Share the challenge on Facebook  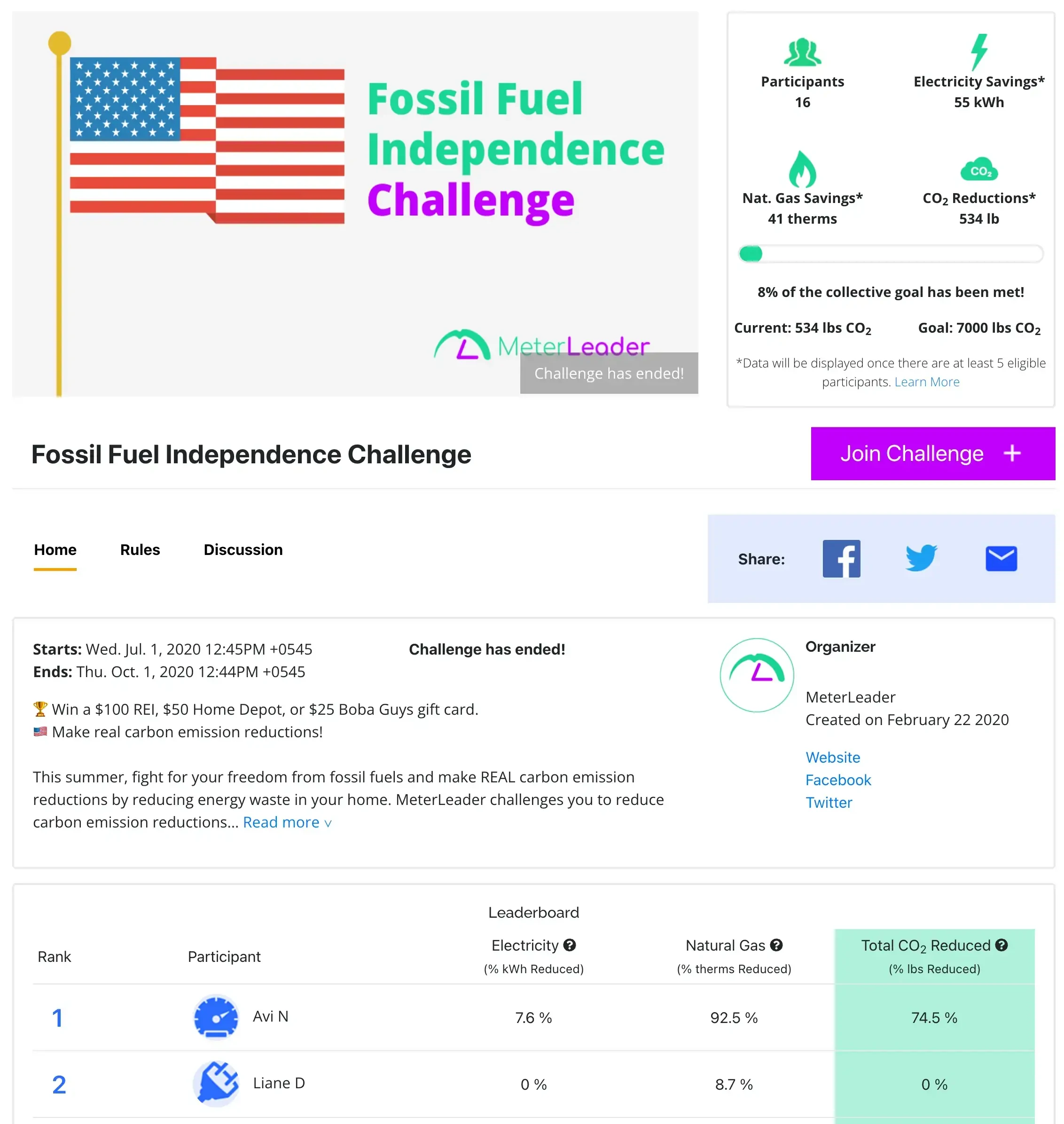pos(841,559)
